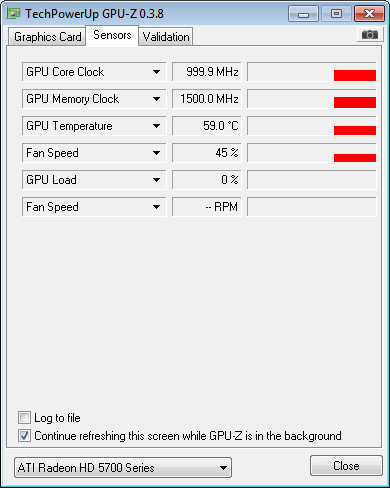The width and height of the screenshot is (390, 488).
Task: Uncheck Continue refreshing while in background
Action: 24,436
